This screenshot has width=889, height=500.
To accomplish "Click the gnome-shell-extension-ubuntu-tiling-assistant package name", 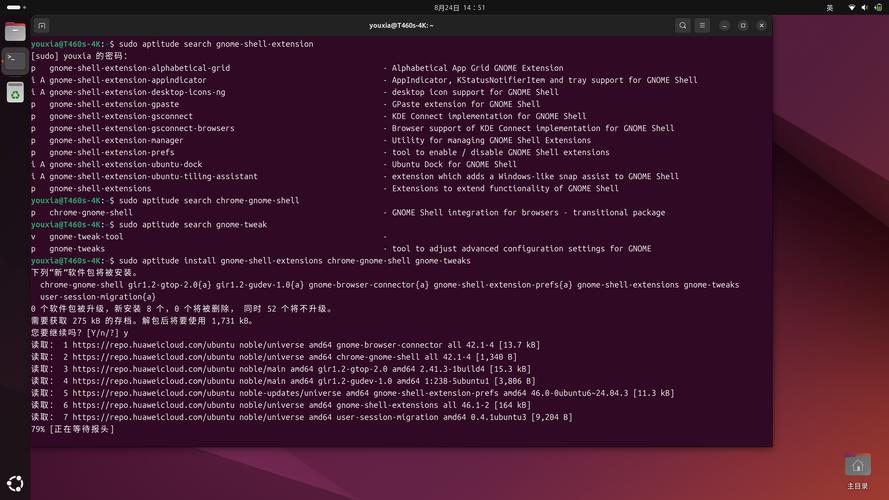I will click(153, 176).
